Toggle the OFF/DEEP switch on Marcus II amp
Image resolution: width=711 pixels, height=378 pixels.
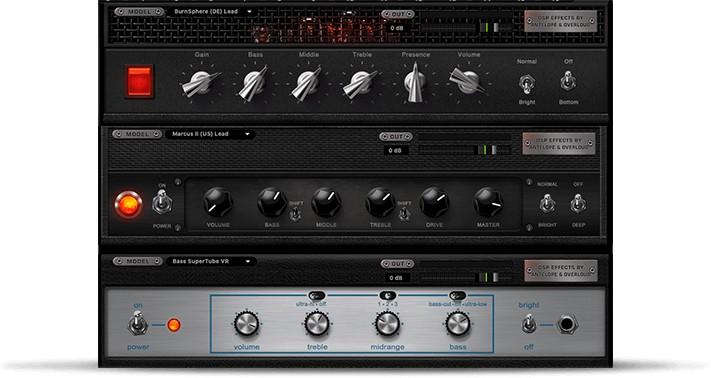pyautogui.click(x=578, y=204)
